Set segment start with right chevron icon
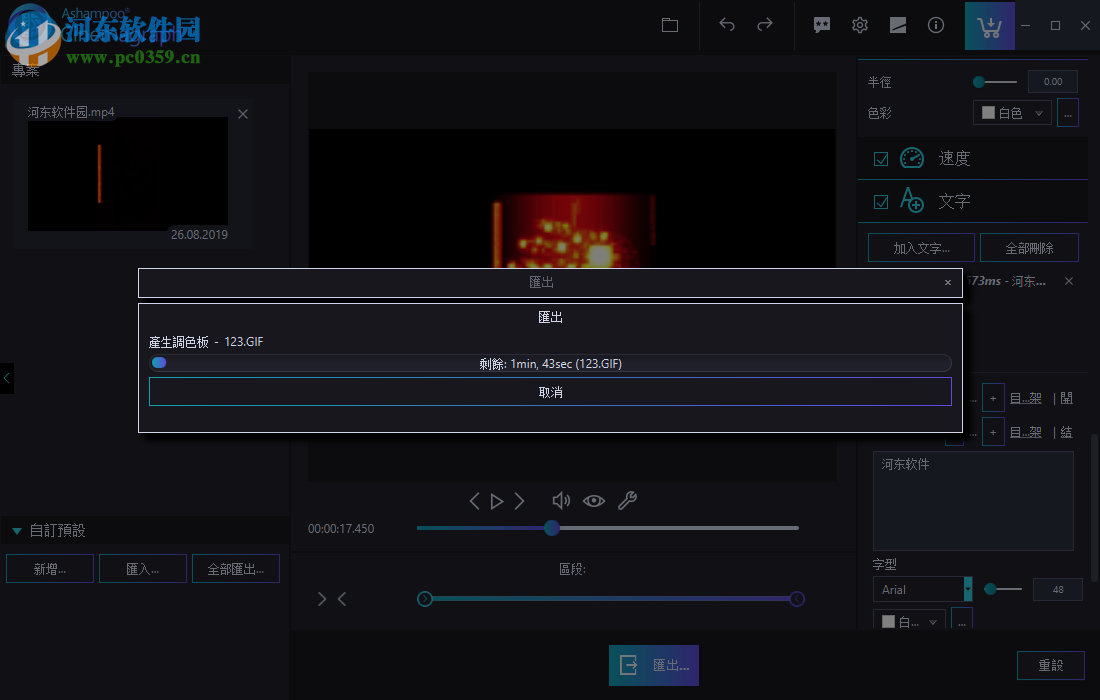 (x=322, y=599)
